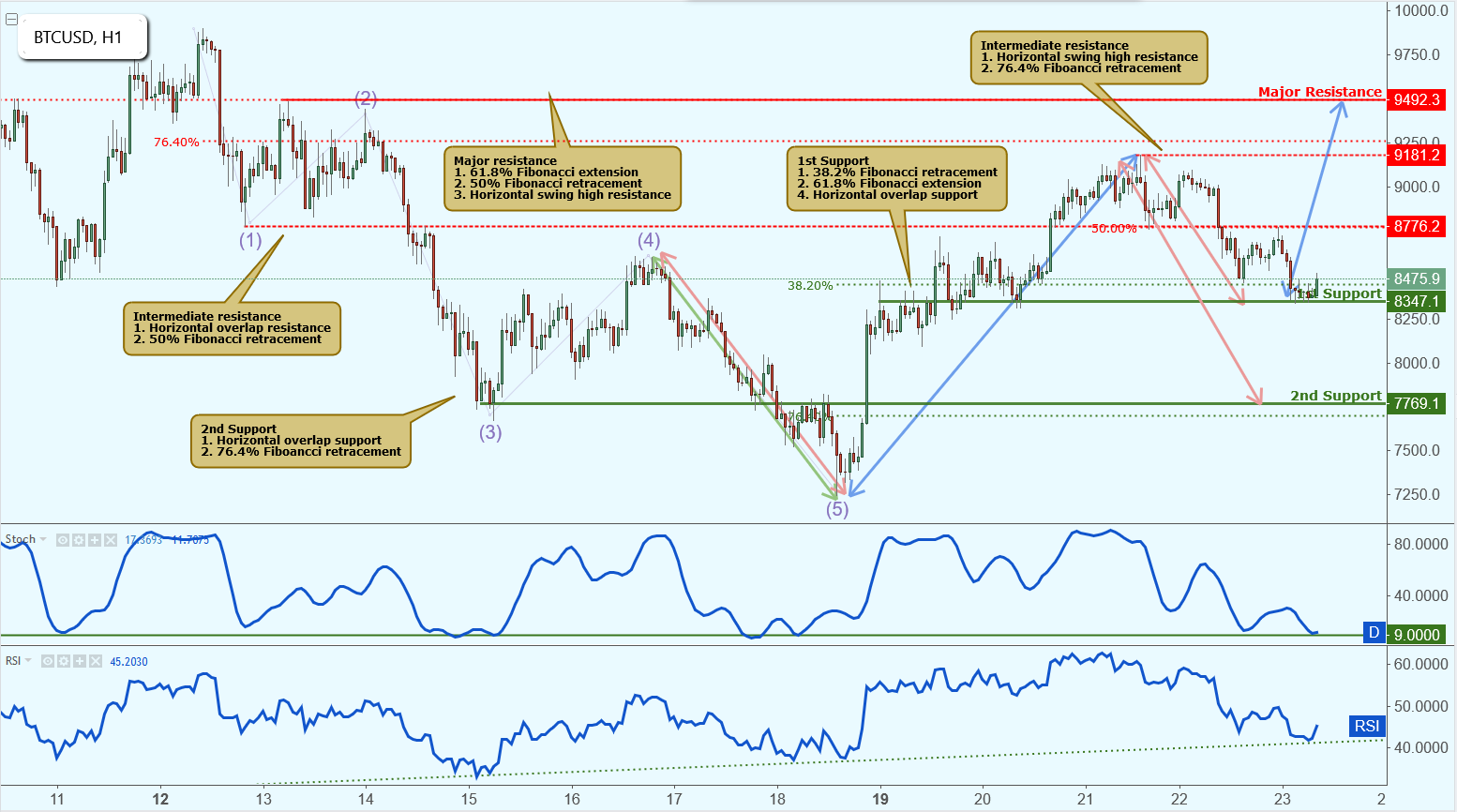Open the Stoch indicator dropdown arrow
Image resolution: width=1457 pixels, height=812 pixels.
click(x=43, y=540)
